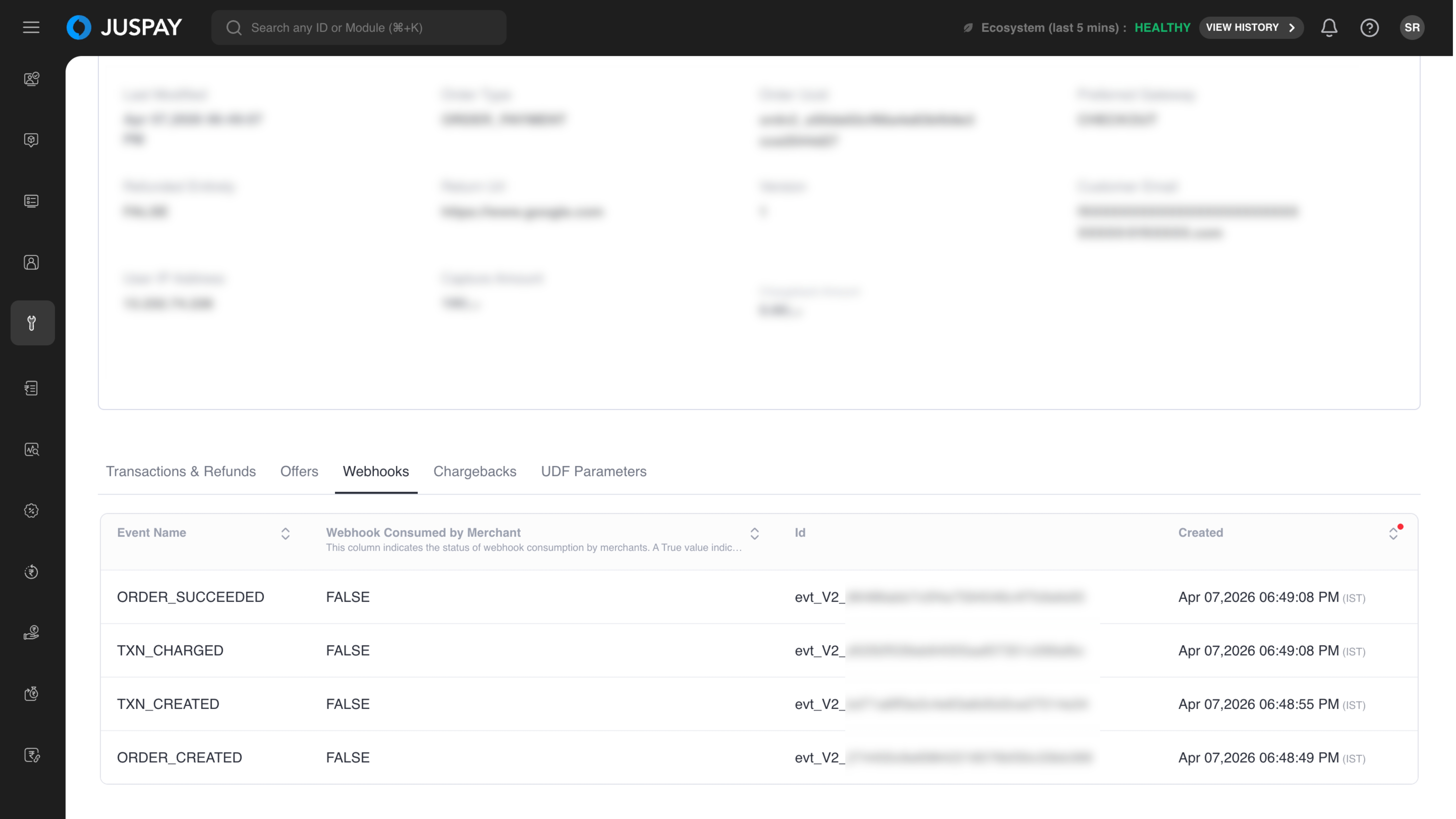The height and width of the screenshot is (819, 1456).
Task: Select the highlighted wrench sidebar icon
Action: 32,323
